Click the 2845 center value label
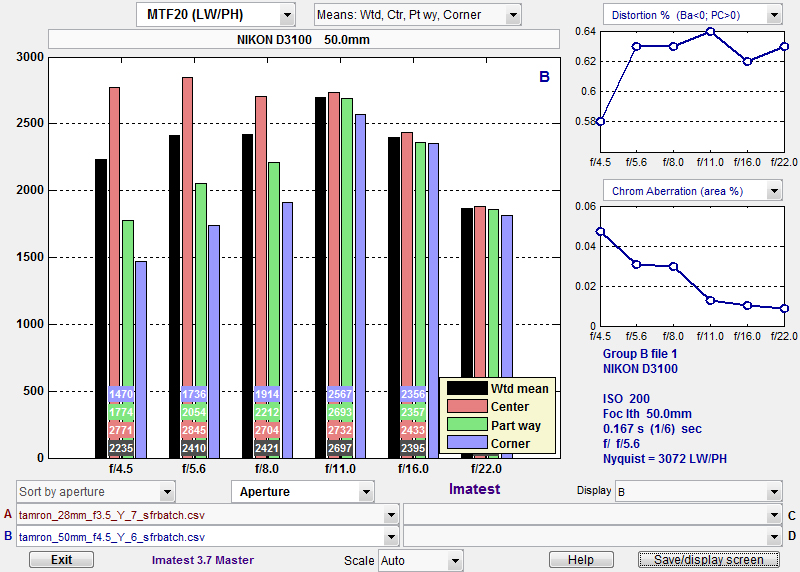The width and height of the screenshot is (800, 572). pyautogui.click(x=194, y=430)
